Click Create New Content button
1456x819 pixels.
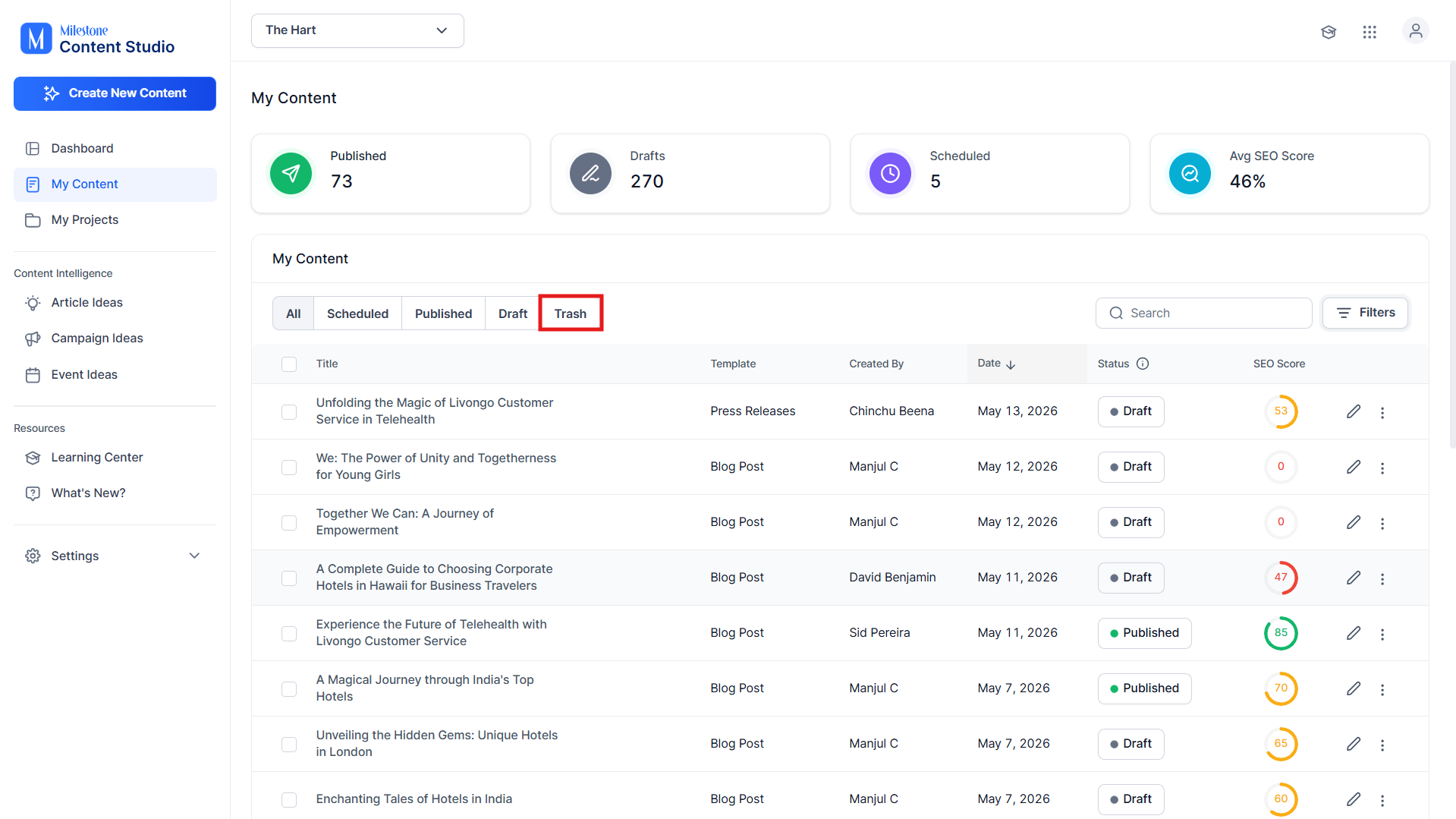(115, 93)
